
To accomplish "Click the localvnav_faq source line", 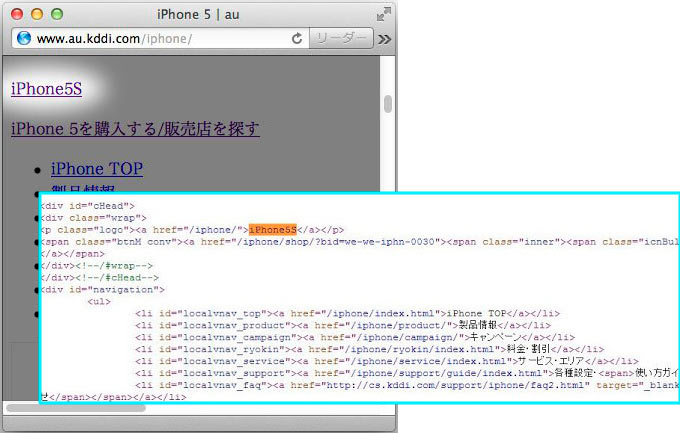I will [x=407, y=385].
